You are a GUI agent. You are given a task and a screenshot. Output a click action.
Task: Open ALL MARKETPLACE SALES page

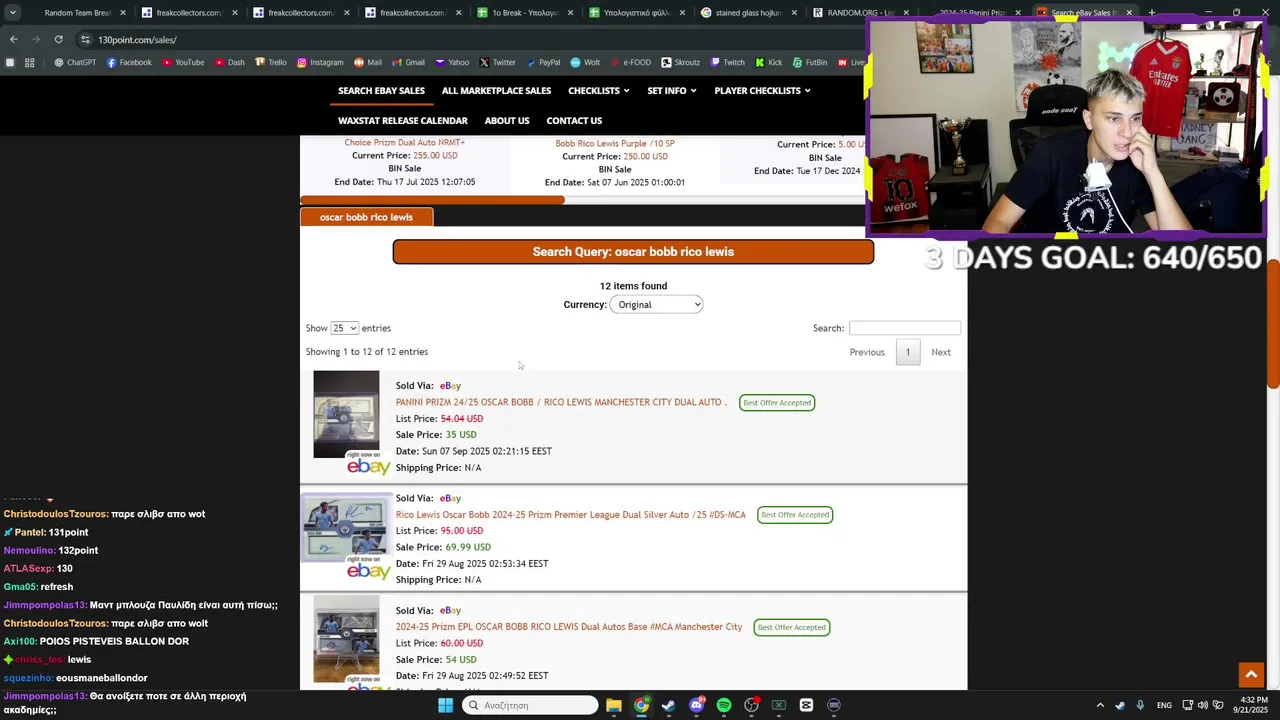[x=496, y=90]
